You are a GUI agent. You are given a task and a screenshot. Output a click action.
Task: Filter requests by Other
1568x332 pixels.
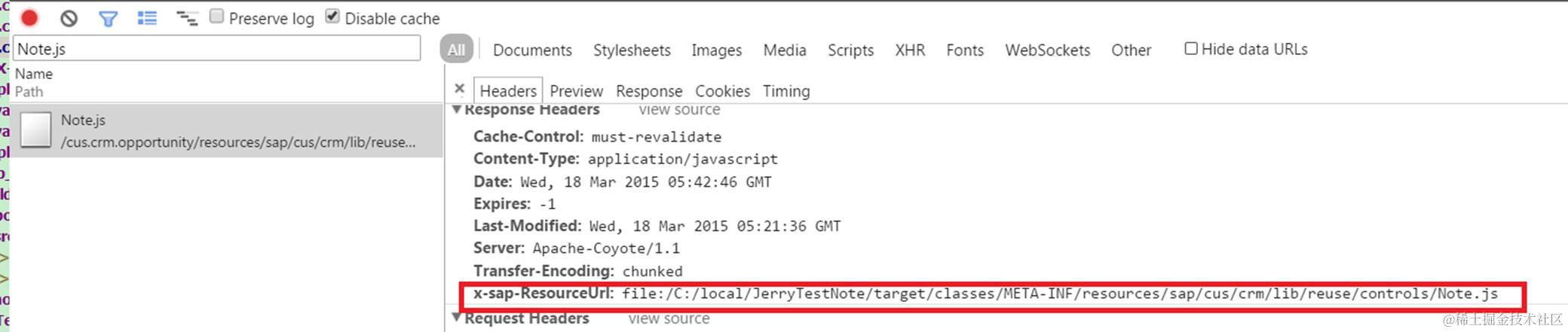(1131, 50)
